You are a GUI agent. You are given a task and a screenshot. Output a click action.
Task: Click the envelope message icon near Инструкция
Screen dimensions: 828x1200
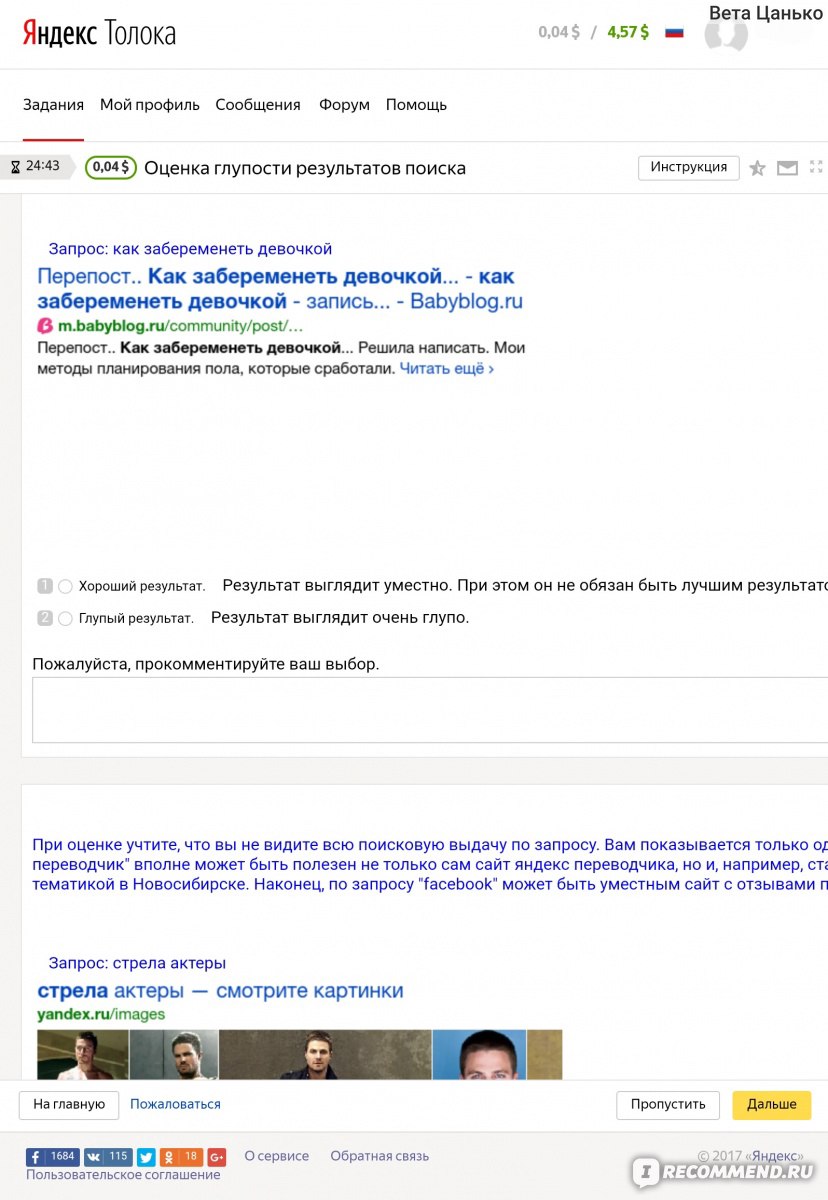(787, 168)
